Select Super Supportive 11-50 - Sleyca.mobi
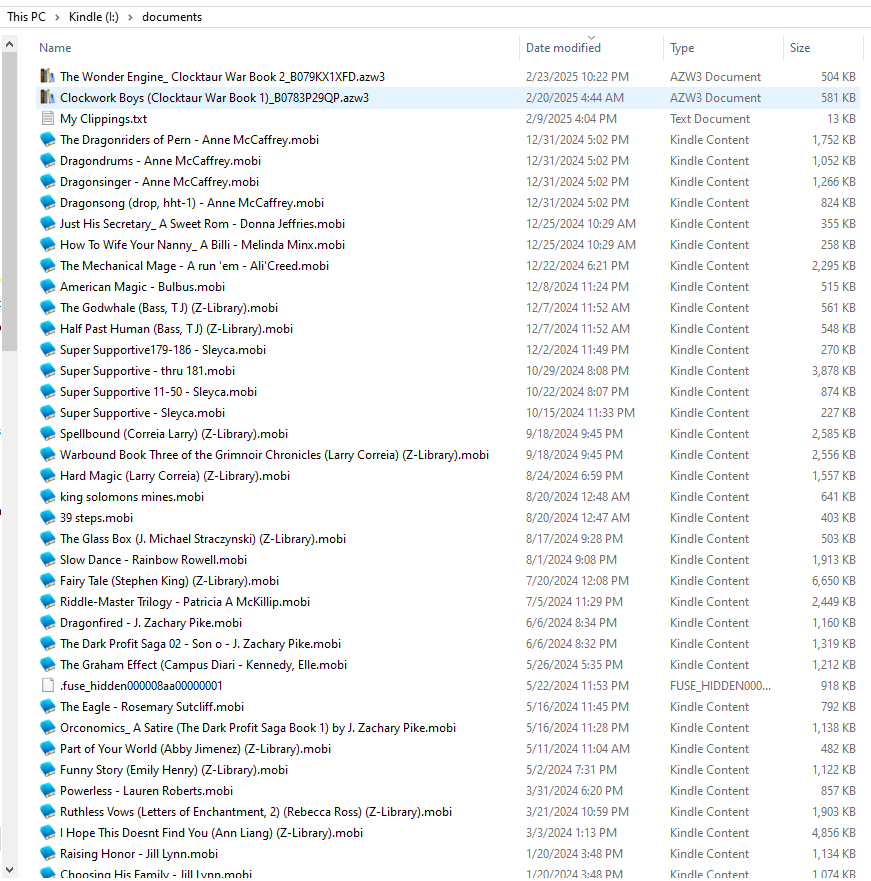The image size is (871, 881). [x=158, y=392]
